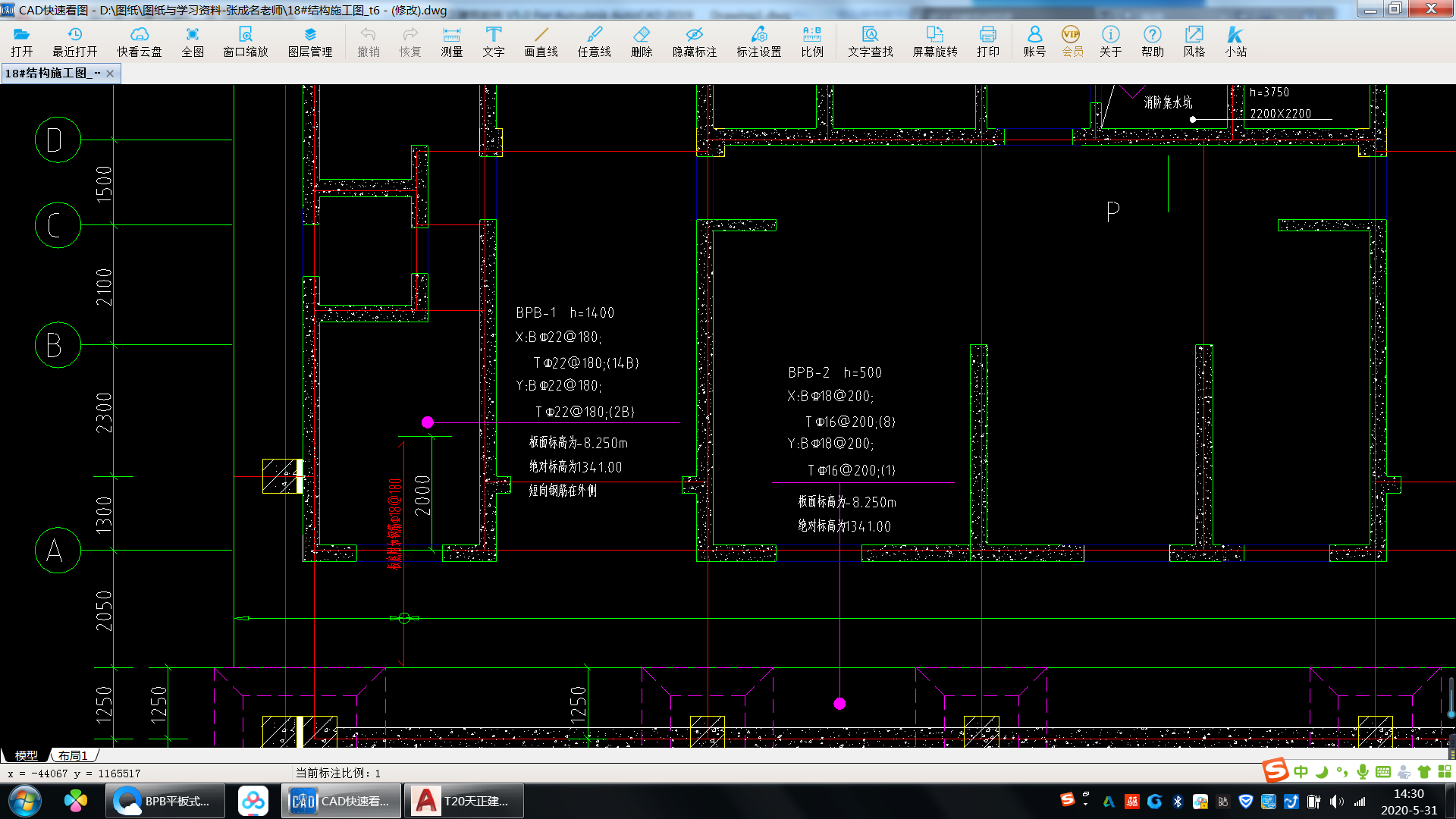Image resolution: width=1456 pixels, height=819 pixels.
Task: Redo with the 恢复 button
Action: (410, 42)
